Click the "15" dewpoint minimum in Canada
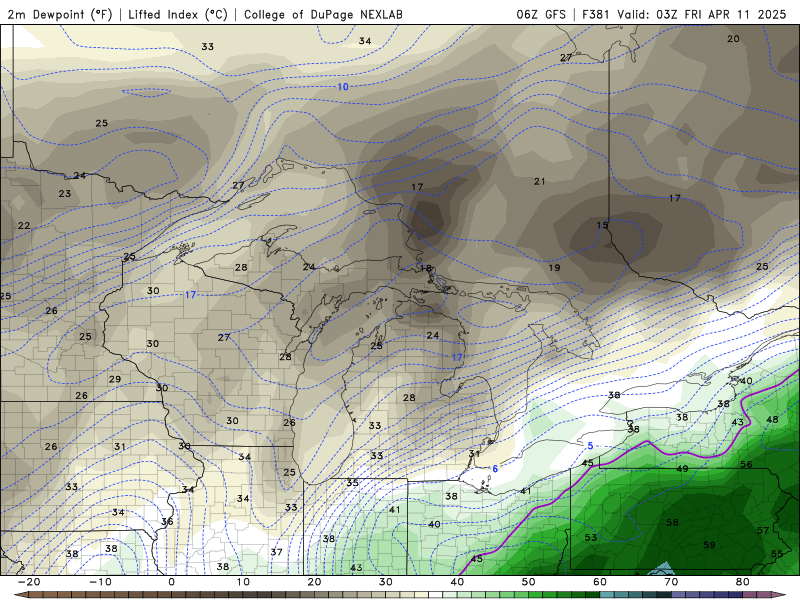The image size is (800, 600). click(x=603, y=225)
